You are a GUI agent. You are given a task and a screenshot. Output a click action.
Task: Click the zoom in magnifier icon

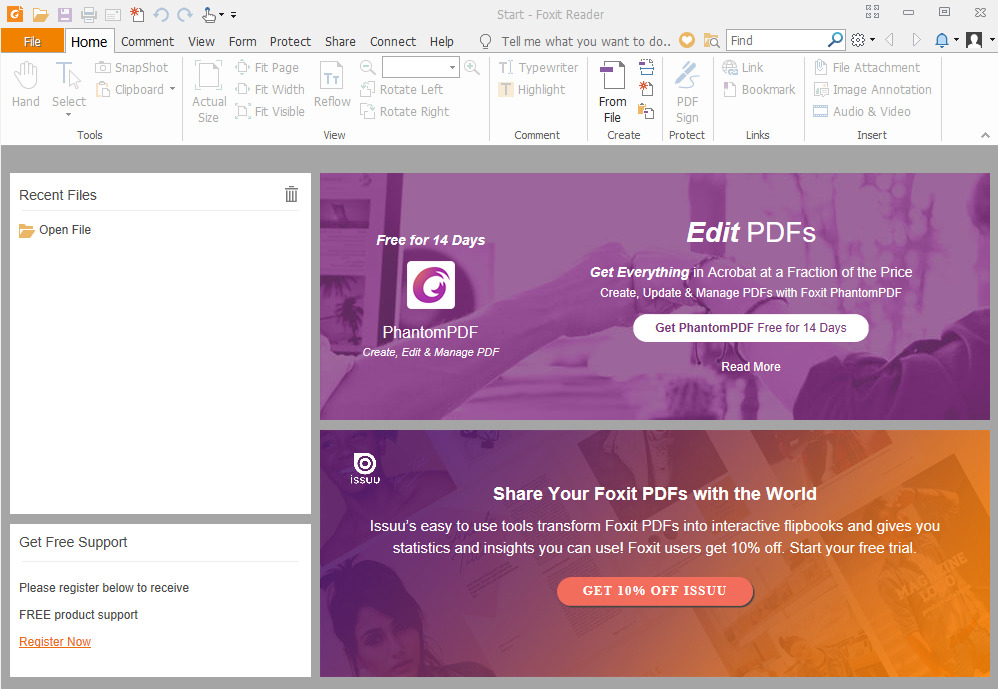click(x=472, y=67)
